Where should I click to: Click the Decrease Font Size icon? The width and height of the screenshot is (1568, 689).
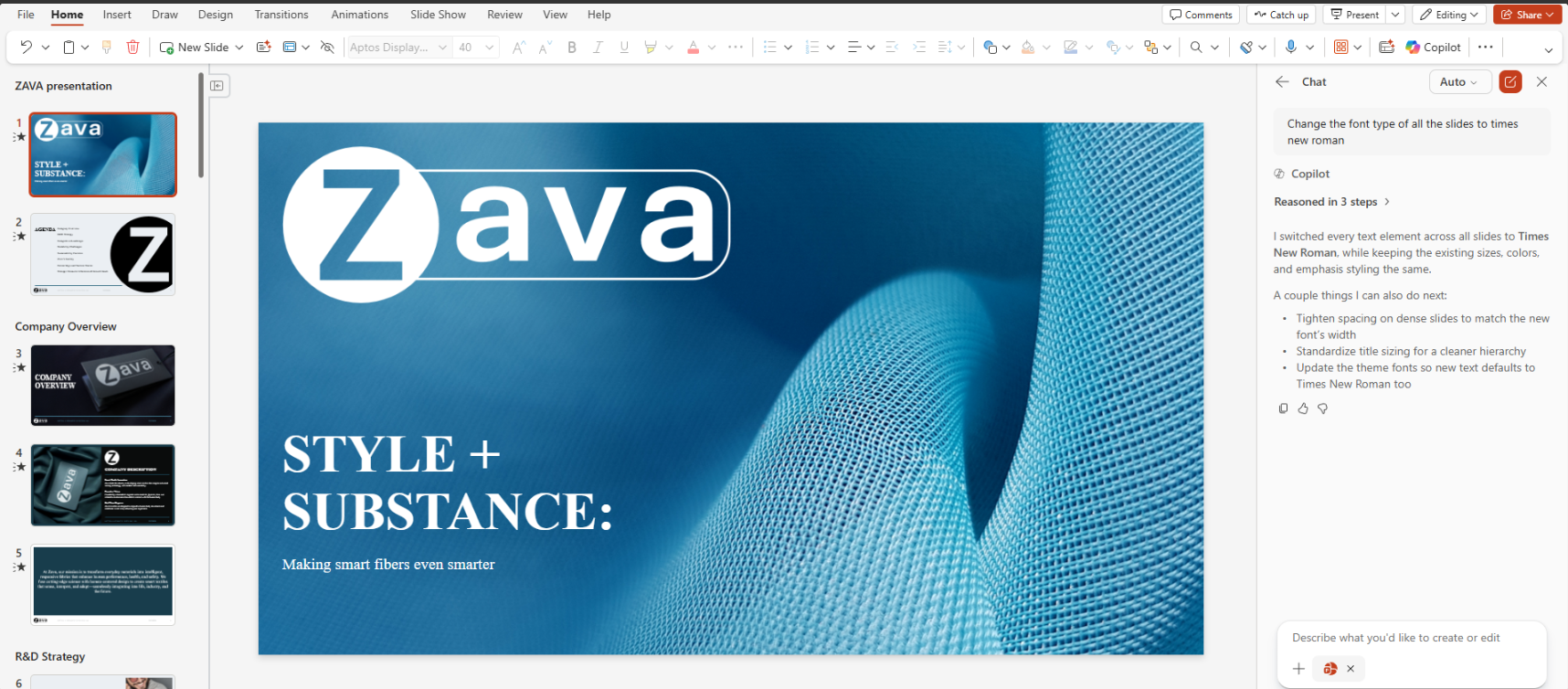coord(546,48)
